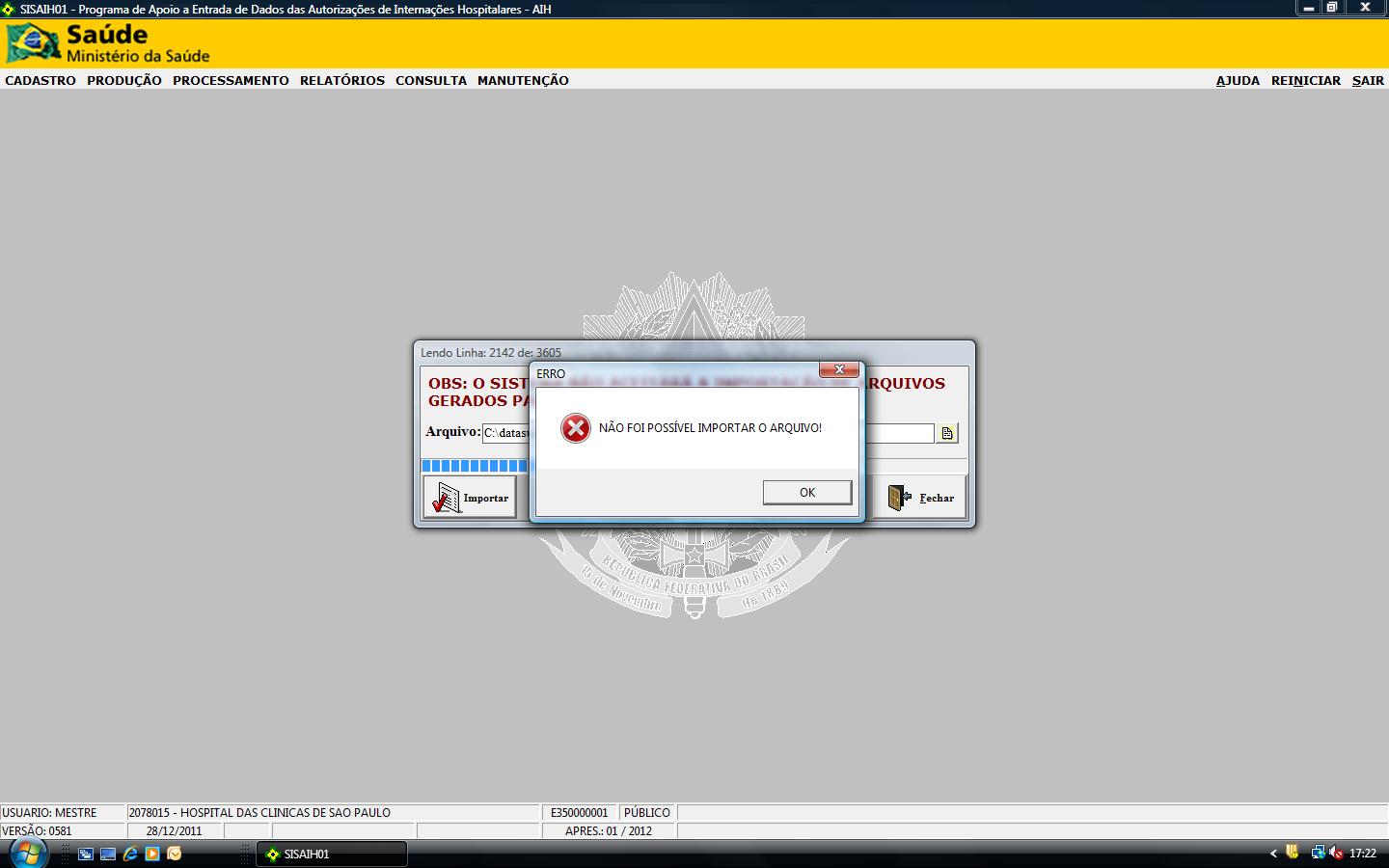Launch Windows Media Player from quick launch
The image size is (1389, 868).
[x=152, y=854]
